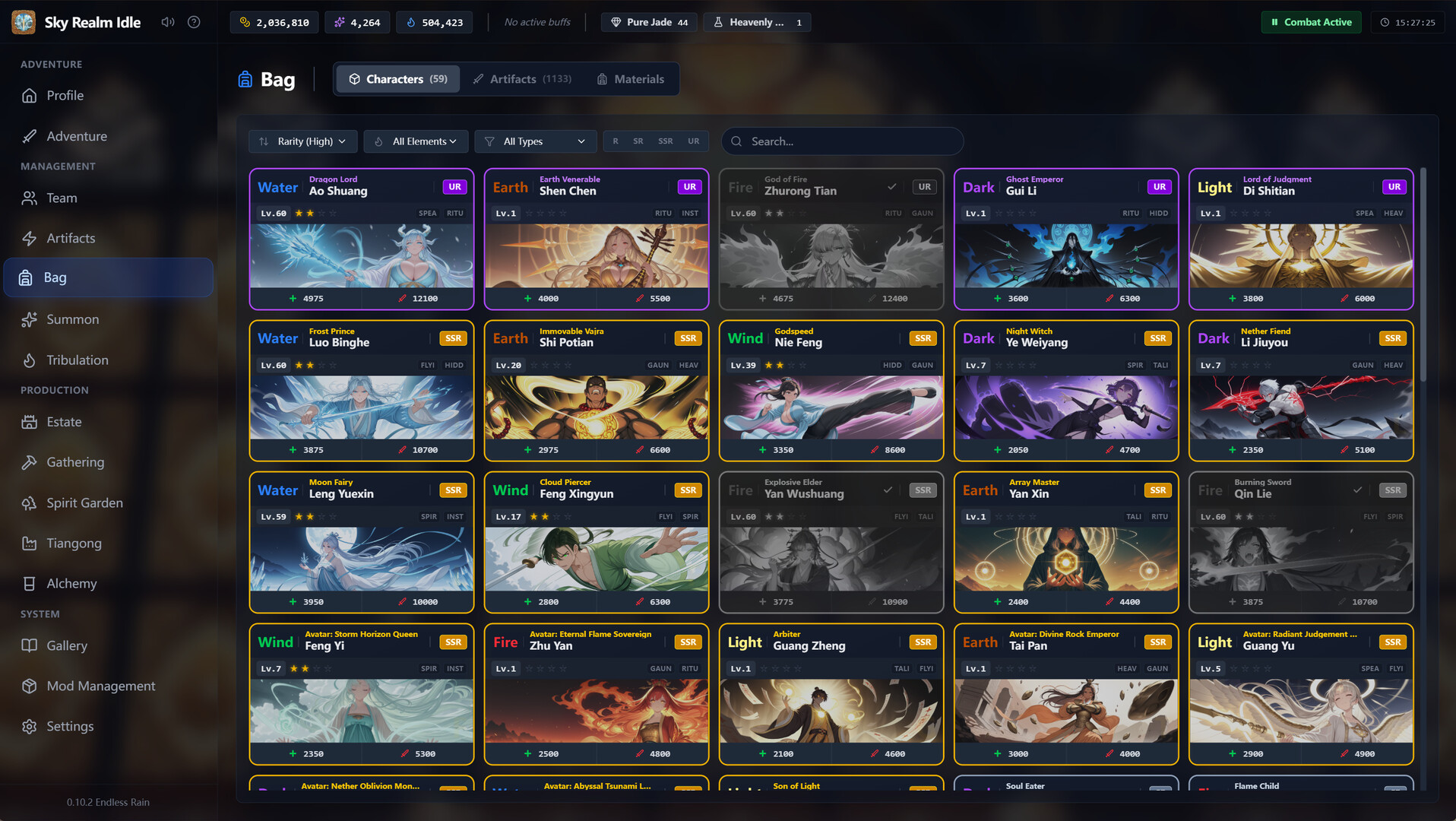Open the Rarity (High) sort dropdown
This screenshot has height=821, width=1456.
(x=302, y=141)
